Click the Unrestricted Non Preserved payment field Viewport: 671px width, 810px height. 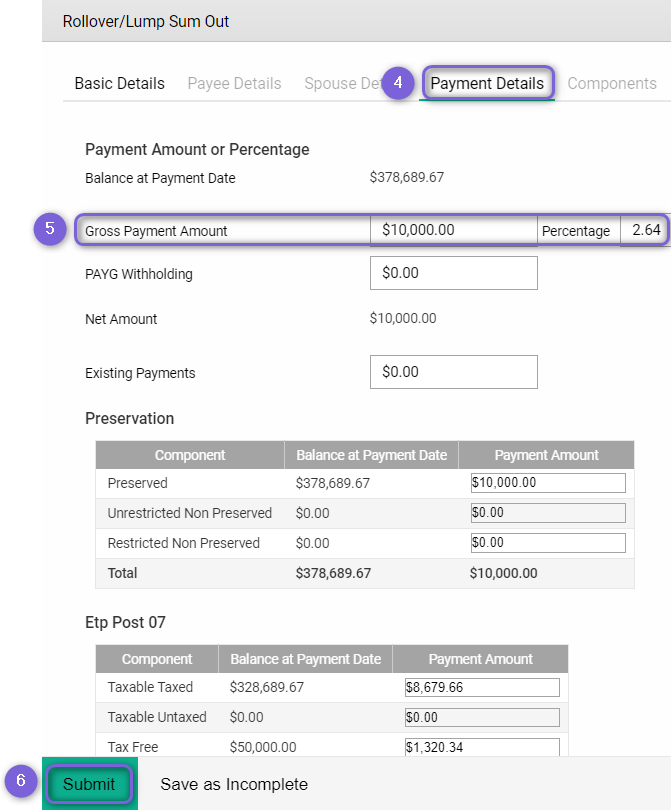pyautogui.click(x=547, y=513)
